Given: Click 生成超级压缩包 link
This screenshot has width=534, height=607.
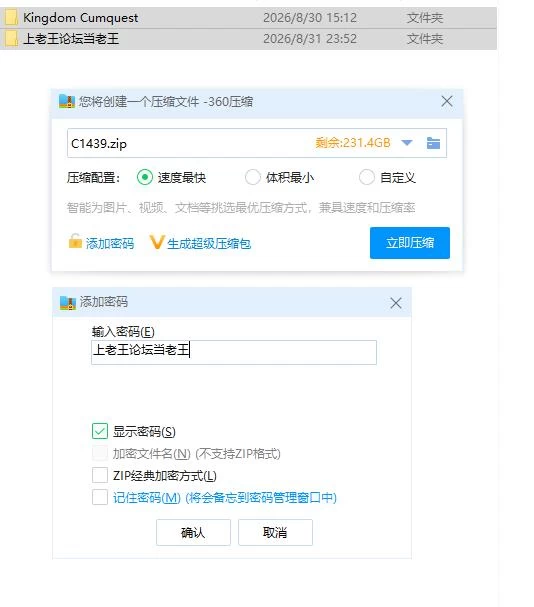Looking at the screenshot, I should tap(209, 243).
